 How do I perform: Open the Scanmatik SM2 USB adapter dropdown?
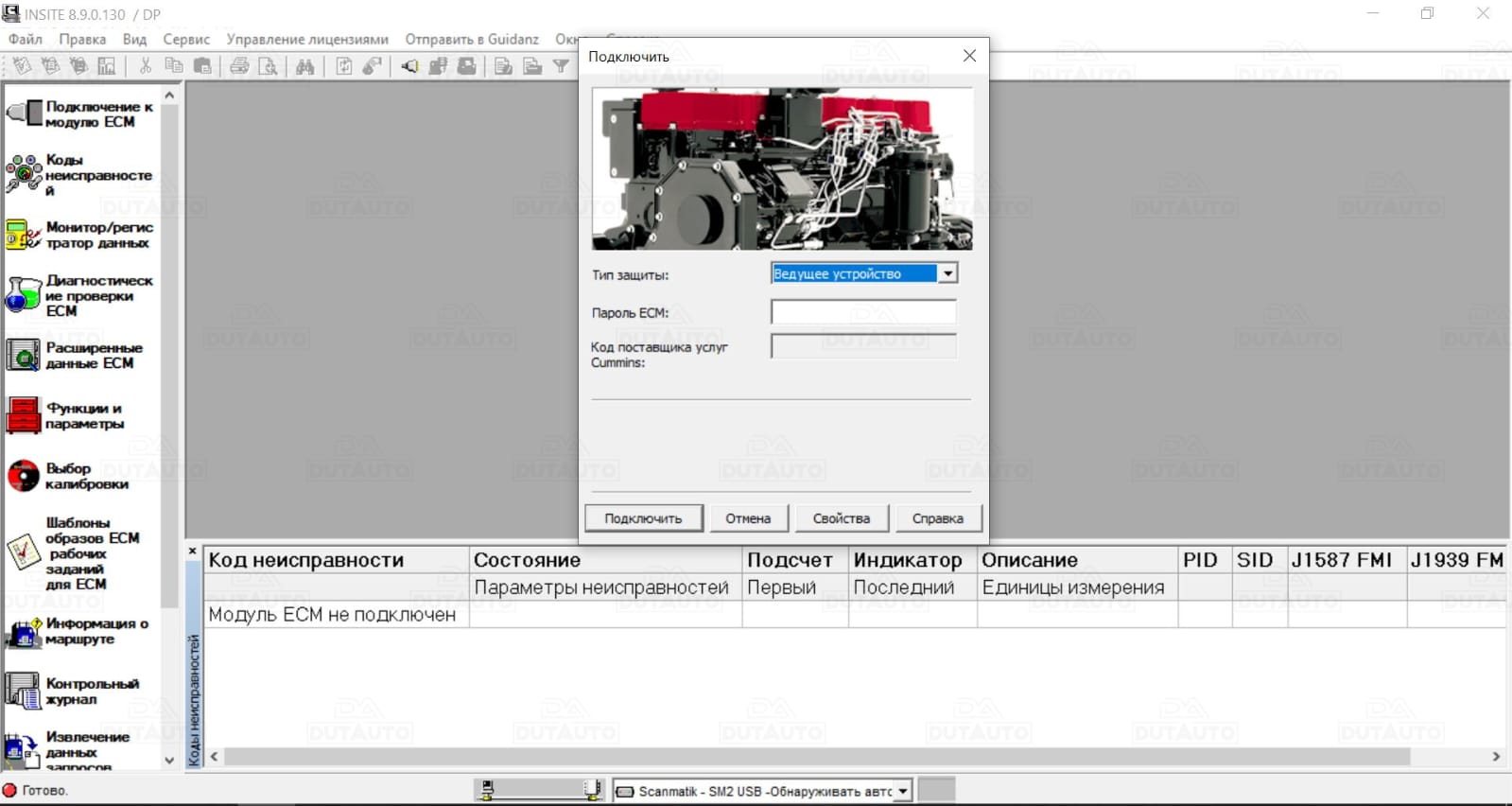coord(903,791)
